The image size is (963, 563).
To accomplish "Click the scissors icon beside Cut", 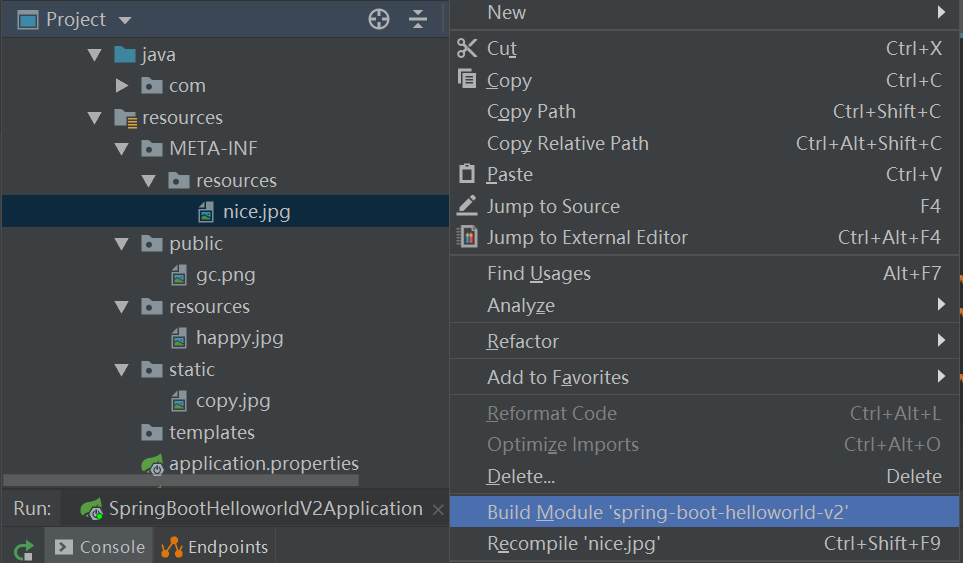I will pyautogui.click(x=467, y=48).
